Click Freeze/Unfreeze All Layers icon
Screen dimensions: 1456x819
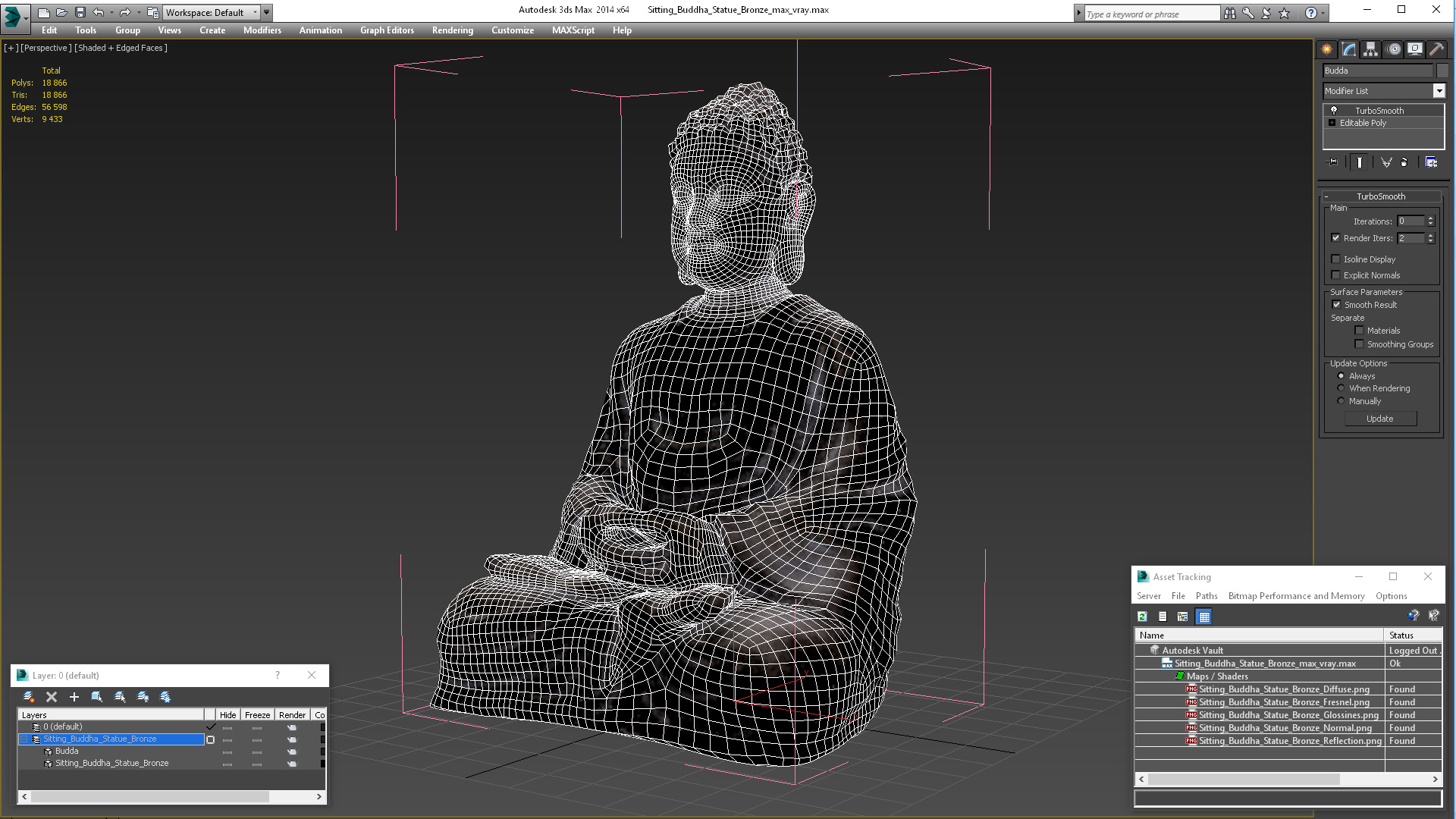[x=165, y=697]
